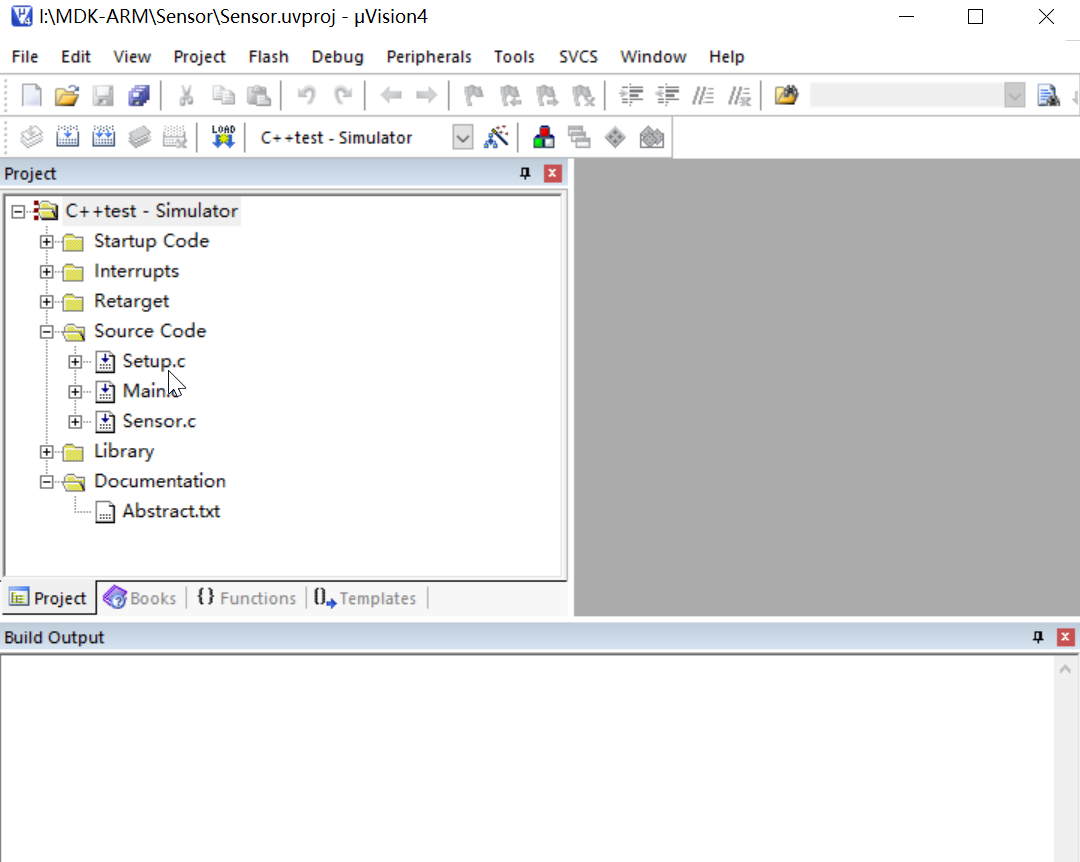
Task: Open the Tools menu
Action: (x=514, y=57)
